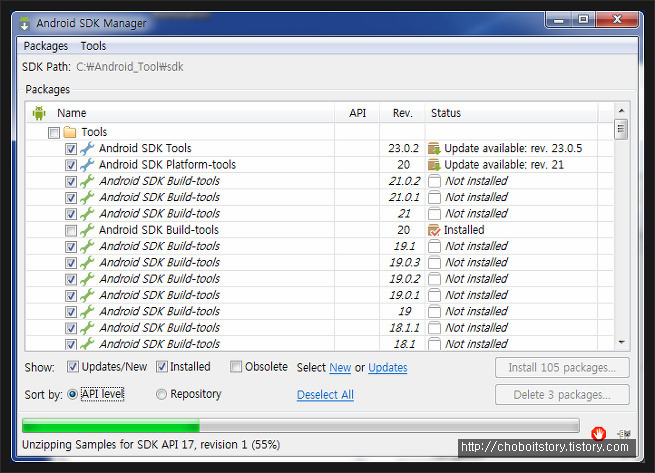Click the Name column header
The image size is (655, 473).
[180, 113]
